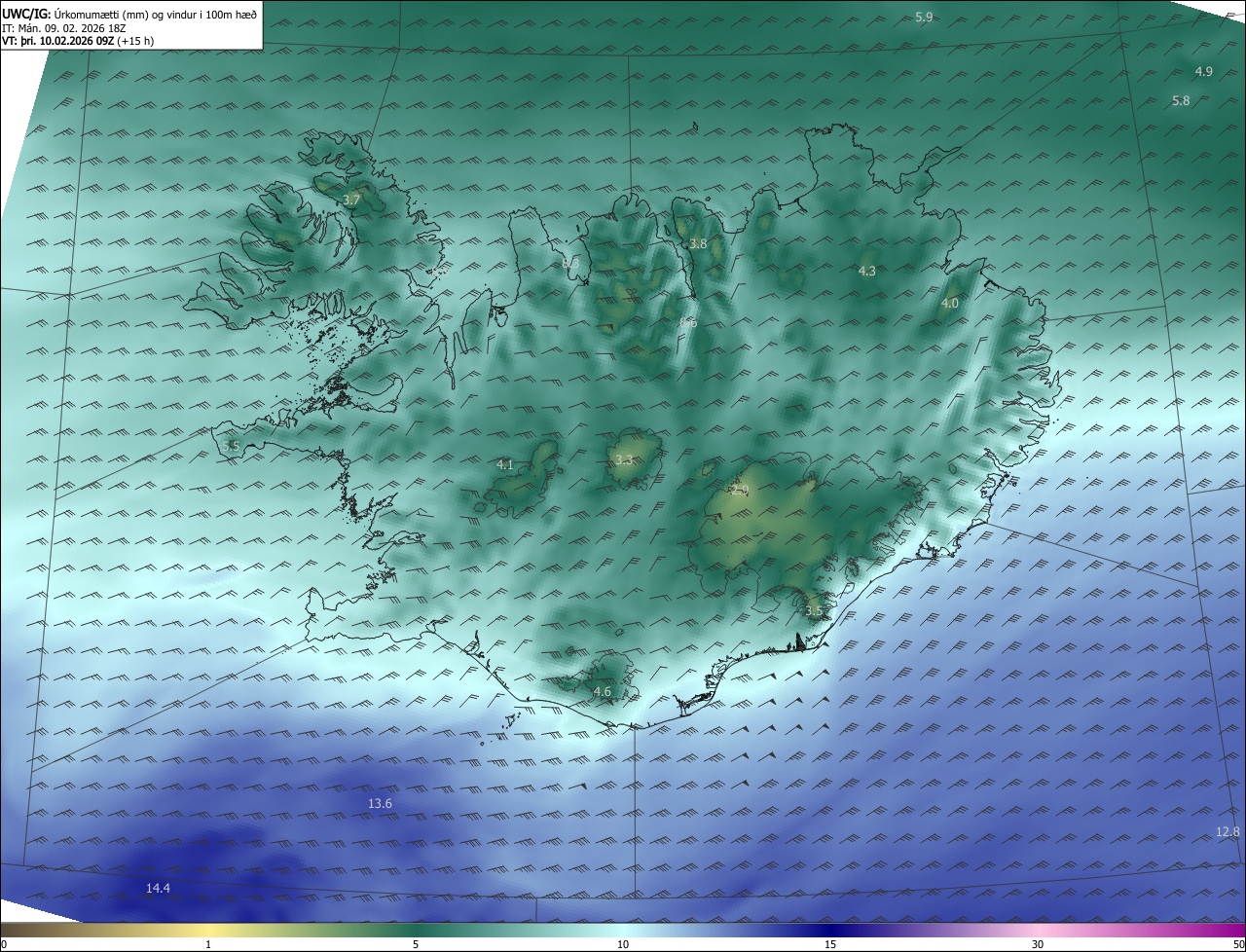Click the 2.9 value on Vatnajökull glacier
Viewport: 1246px width, 952px height.
click(740, 491)
